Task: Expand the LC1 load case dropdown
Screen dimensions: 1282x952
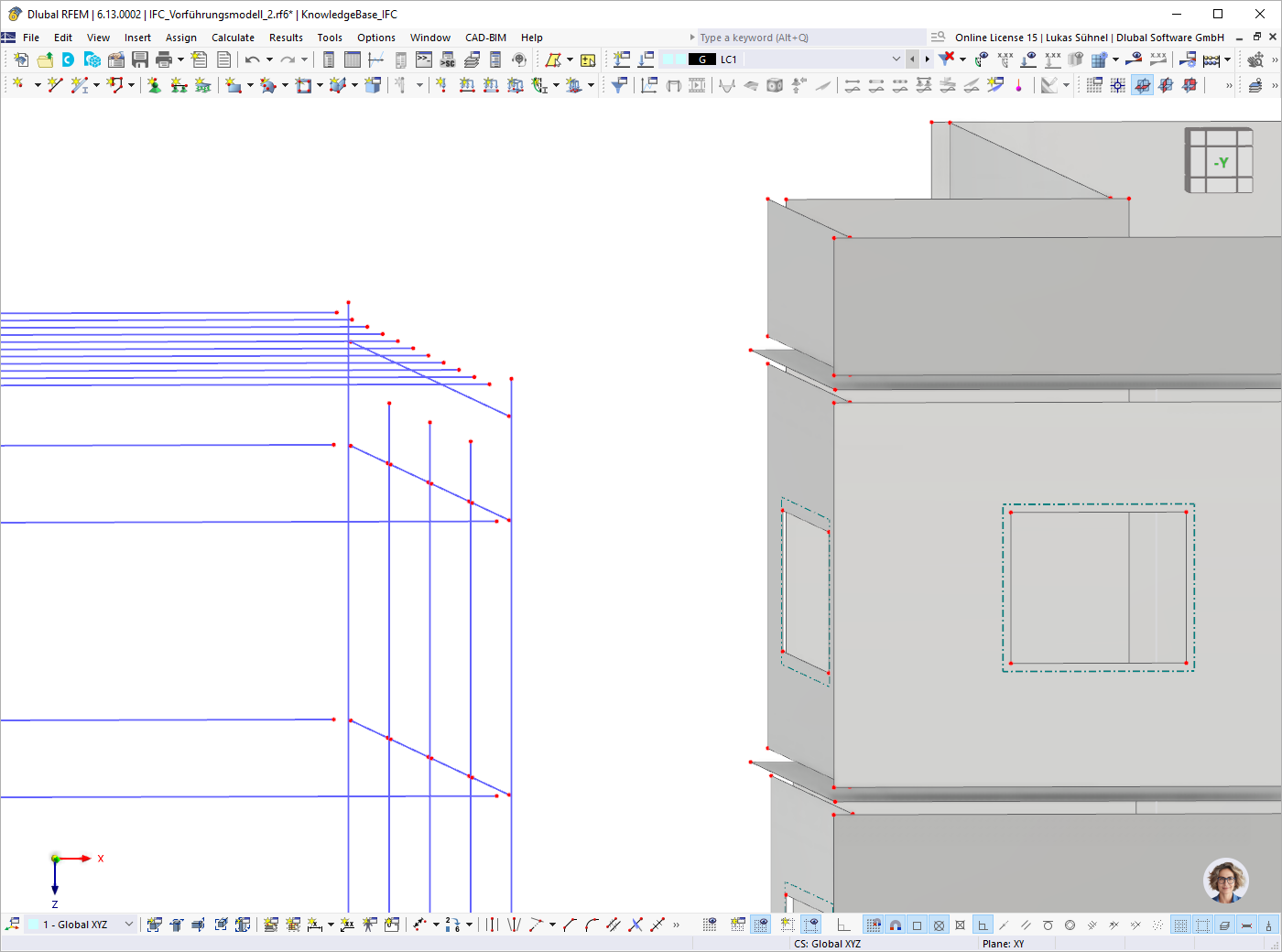Action: click(x=896, y=59)
